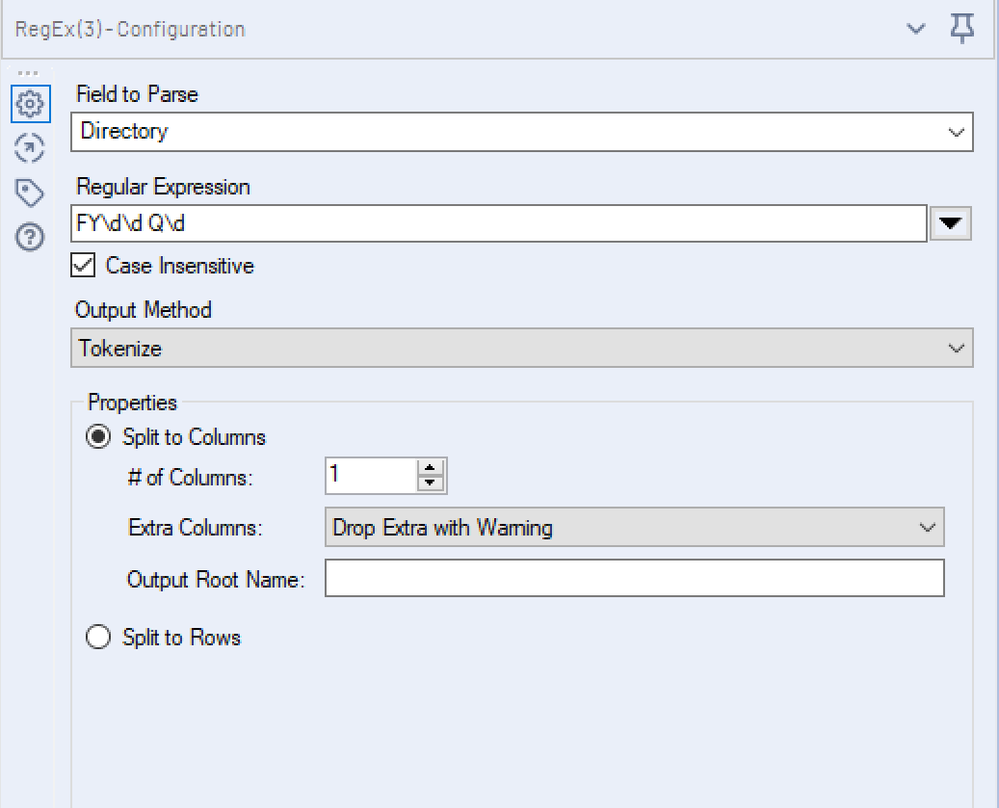Screen dimensions: 999x808
Task: Expand the Extra Columns dropdown
Action: coord(634,527)
